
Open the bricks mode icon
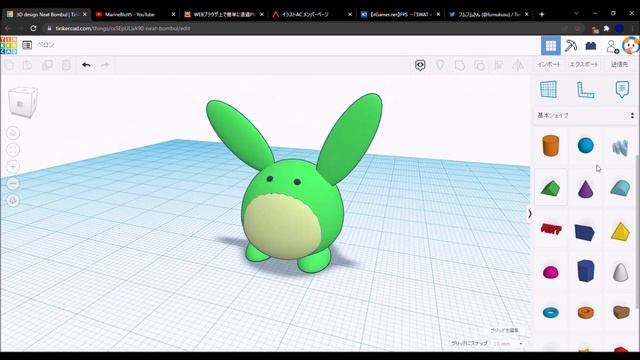(x=591, y=46)
